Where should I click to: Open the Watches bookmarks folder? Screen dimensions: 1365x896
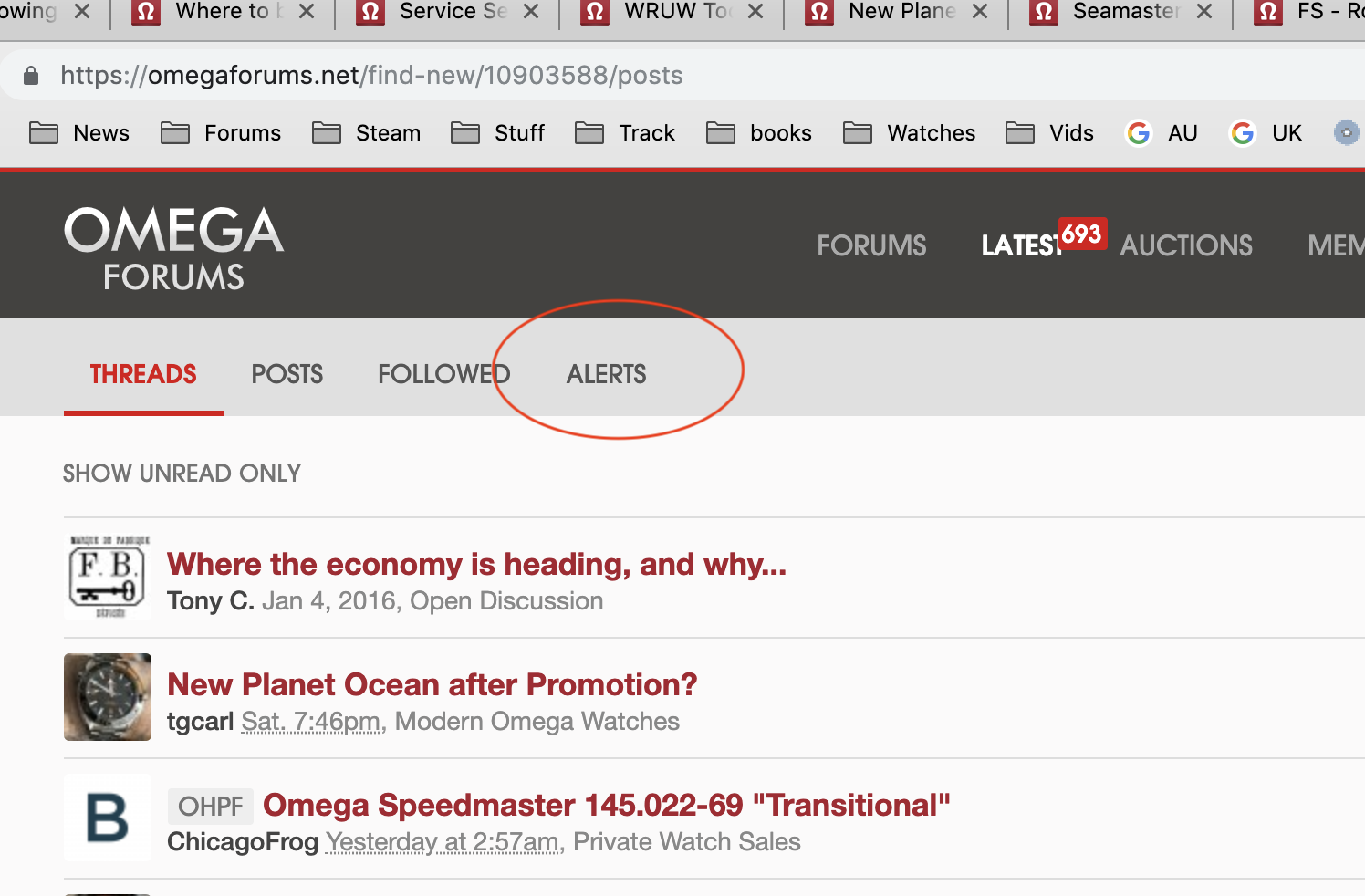coord(910,133)
